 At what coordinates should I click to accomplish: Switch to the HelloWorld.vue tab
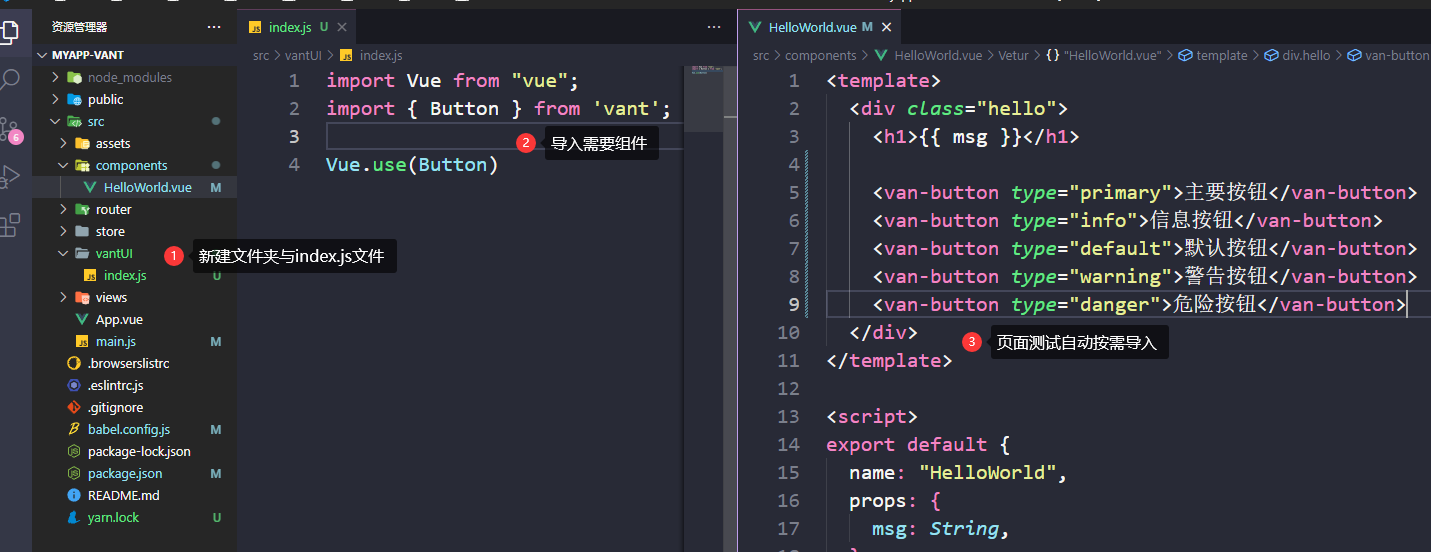click(811, 27)
